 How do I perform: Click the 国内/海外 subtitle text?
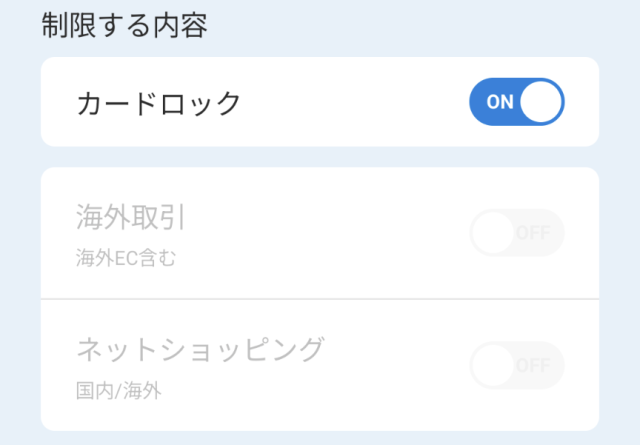click(x=119, y=391)
